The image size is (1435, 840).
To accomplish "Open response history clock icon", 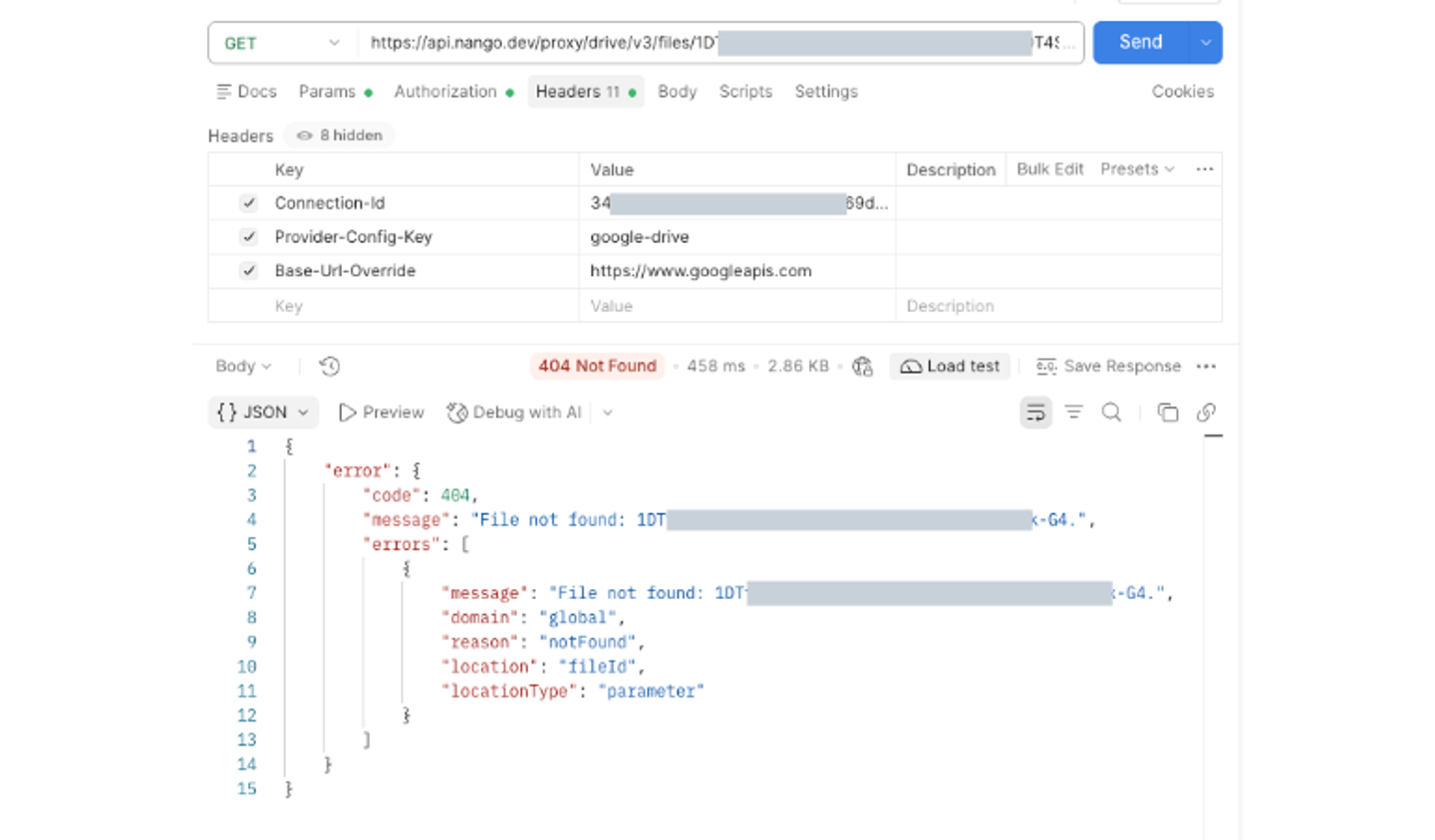I will point(330,367).
